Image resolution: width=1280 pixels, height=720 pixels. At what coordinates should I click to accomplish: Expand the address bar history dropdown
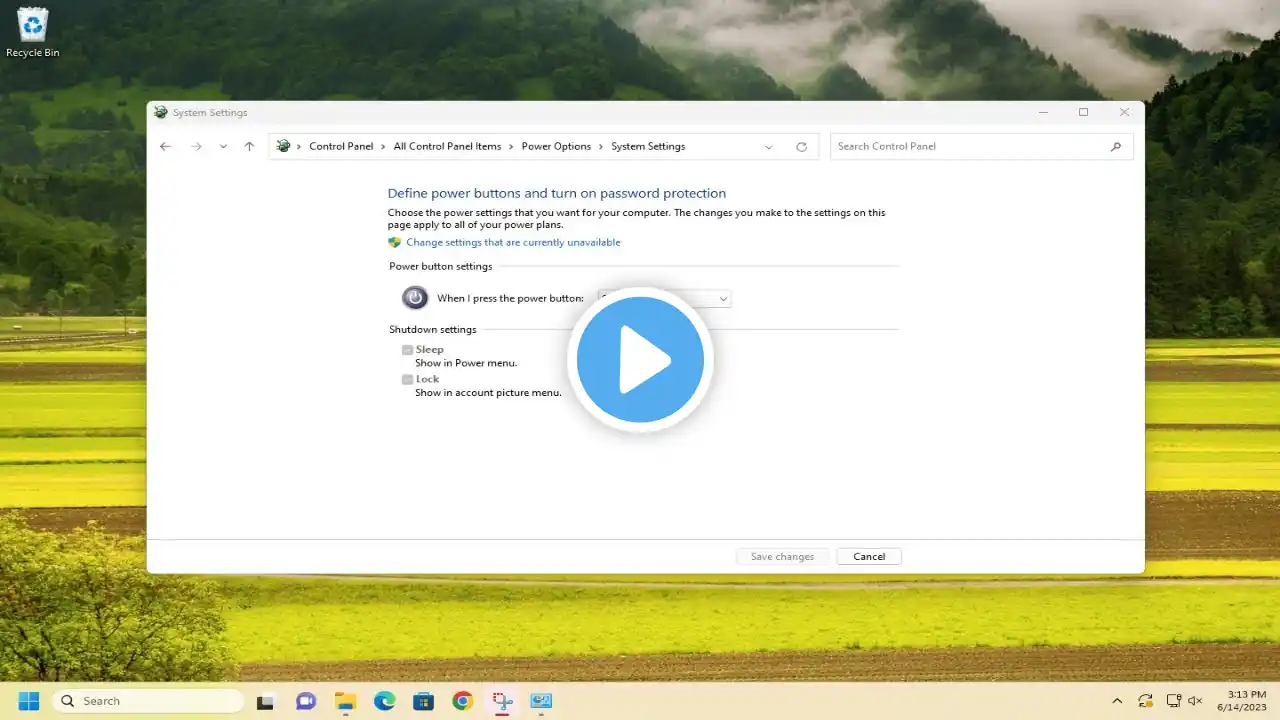tap(768, 147)
